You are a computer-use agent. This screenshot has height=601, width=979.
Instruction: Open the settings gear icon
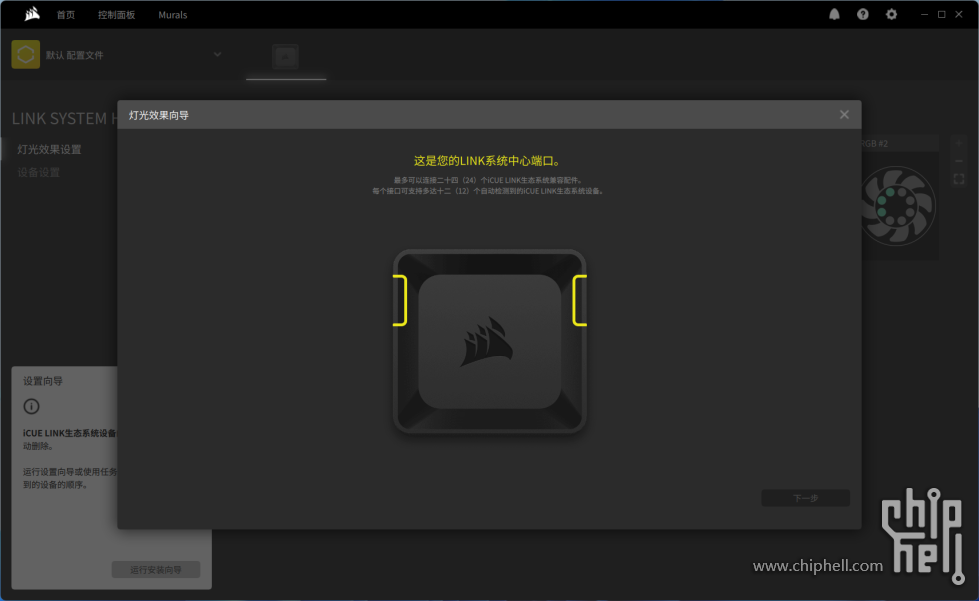click(x=892, y=14)
